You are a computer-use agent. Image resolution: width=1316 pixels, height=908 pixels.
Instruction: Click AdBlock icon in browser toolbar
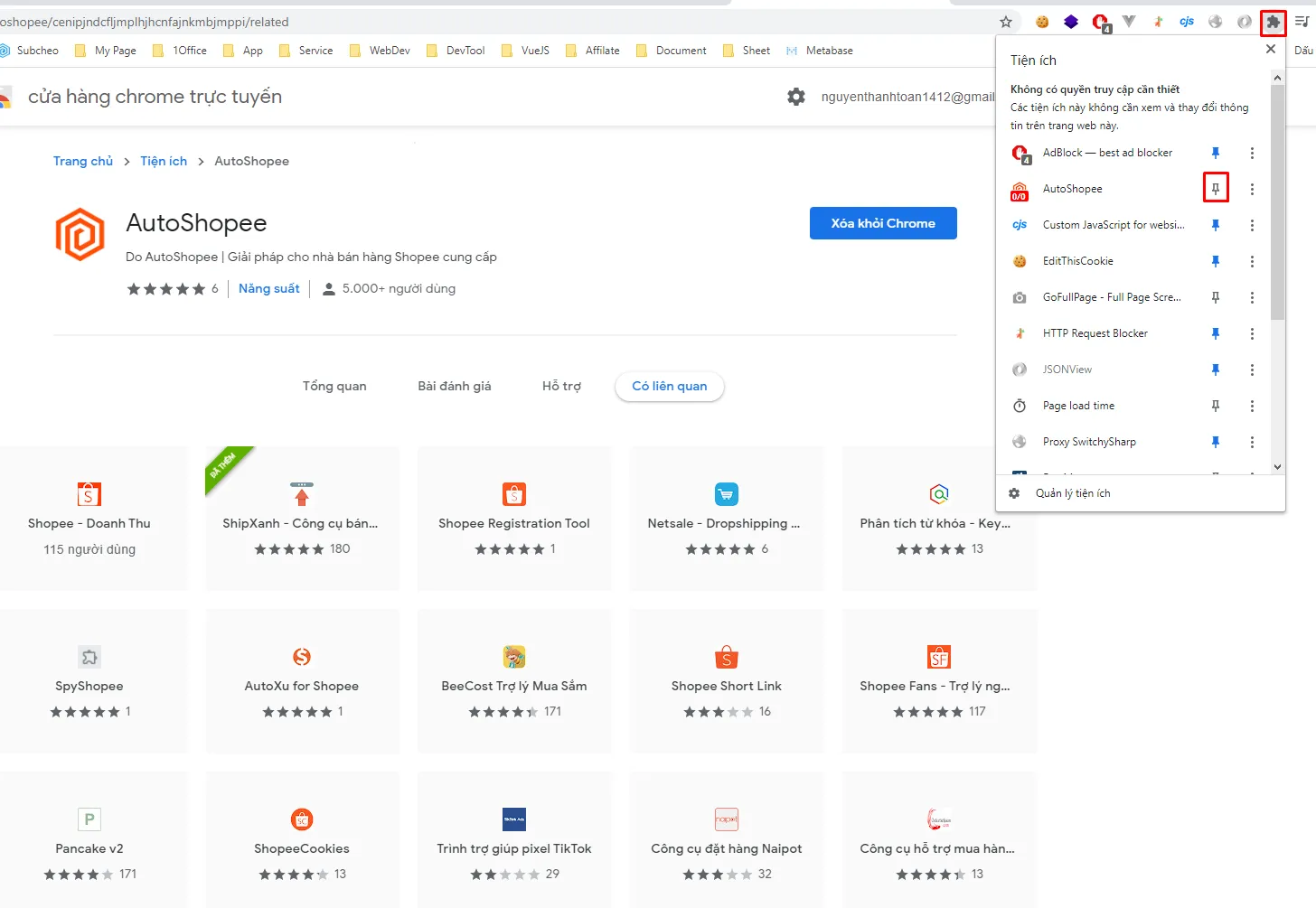click(1100, 22)
